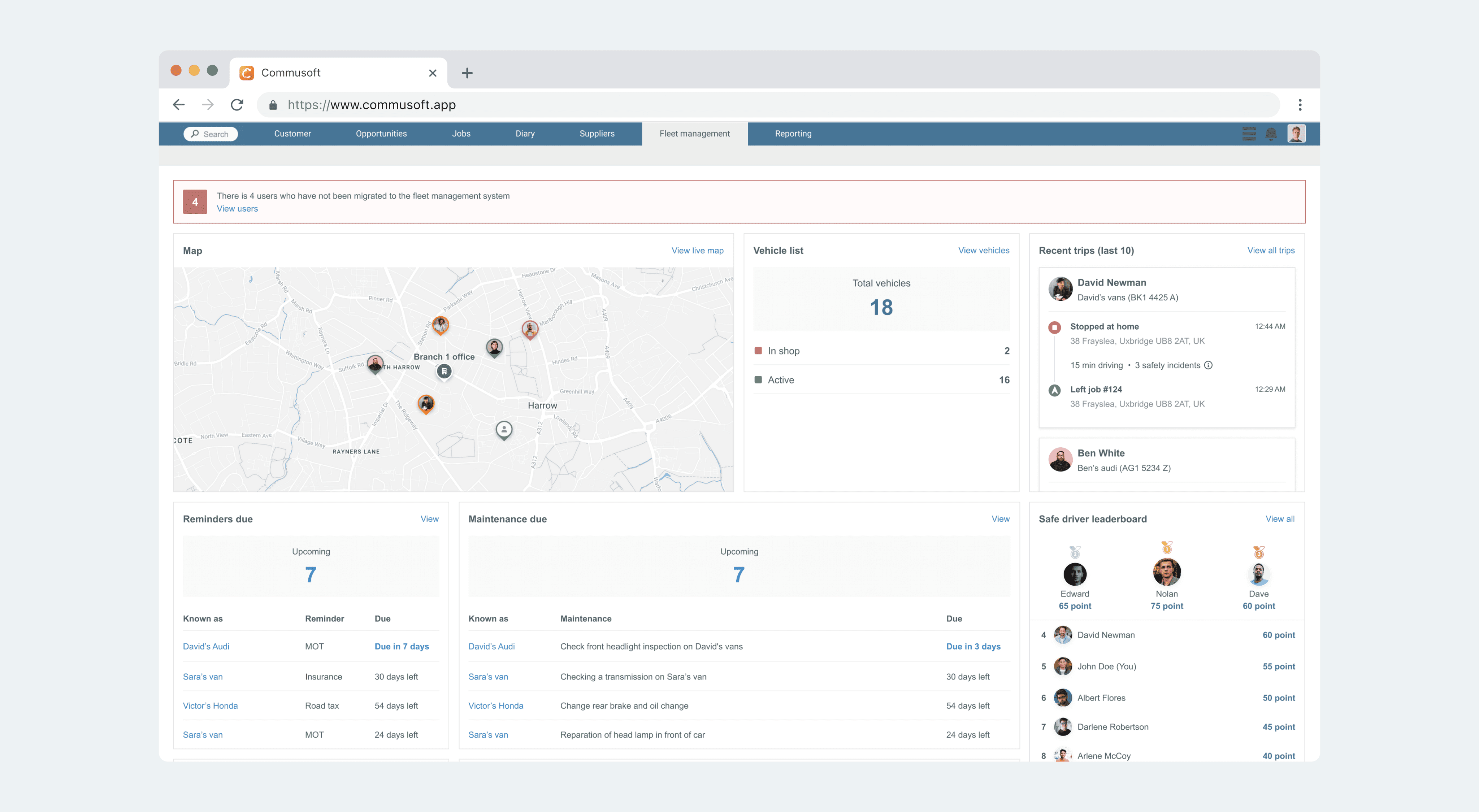The image size is (1479, 812).
Task: Switch to the Diary tab
Action: tap(525, 134)
